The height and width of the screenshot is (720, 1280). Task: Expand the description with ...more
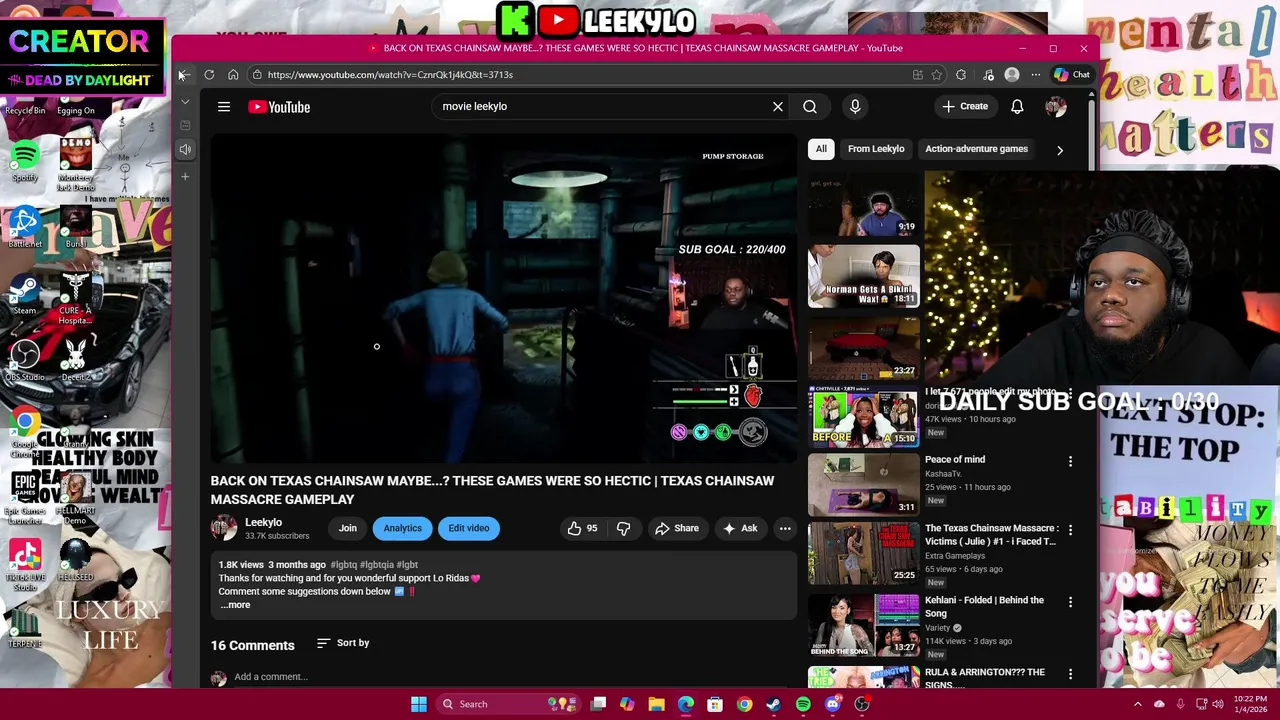(x=236, y=605)
